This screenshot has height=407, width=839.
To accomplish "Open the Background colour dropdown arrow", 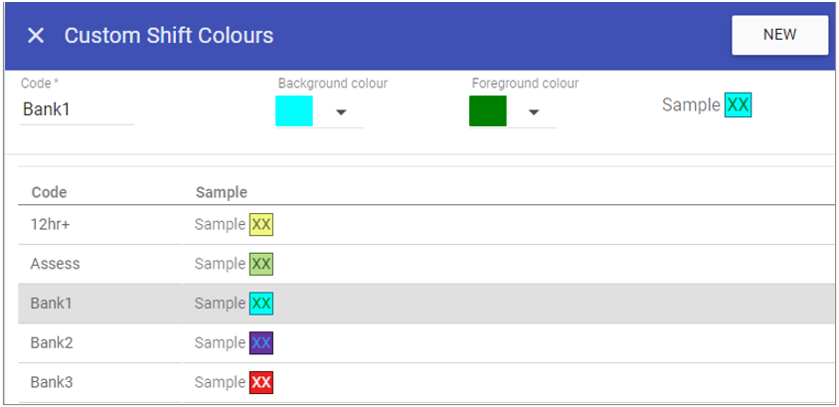I will point(341,112).
